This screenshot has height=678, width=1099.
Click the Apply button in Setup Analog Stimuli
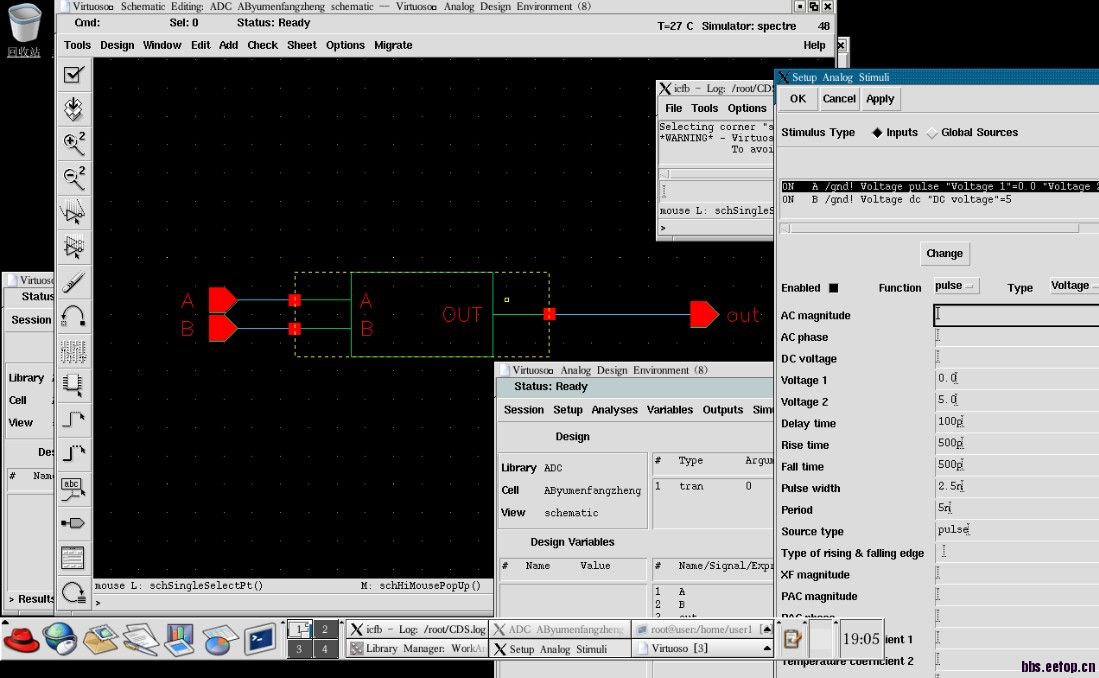(880, 99)
